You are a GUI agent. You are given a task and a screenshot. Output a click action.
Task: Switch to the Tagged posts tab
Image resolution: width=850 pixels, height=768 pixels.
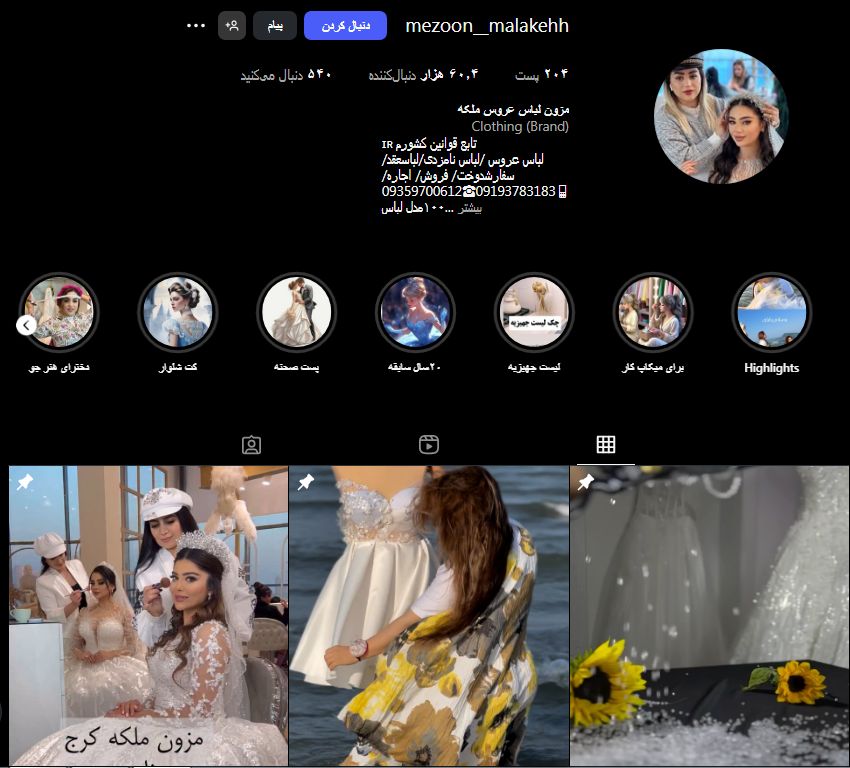[x=251, y=444]
